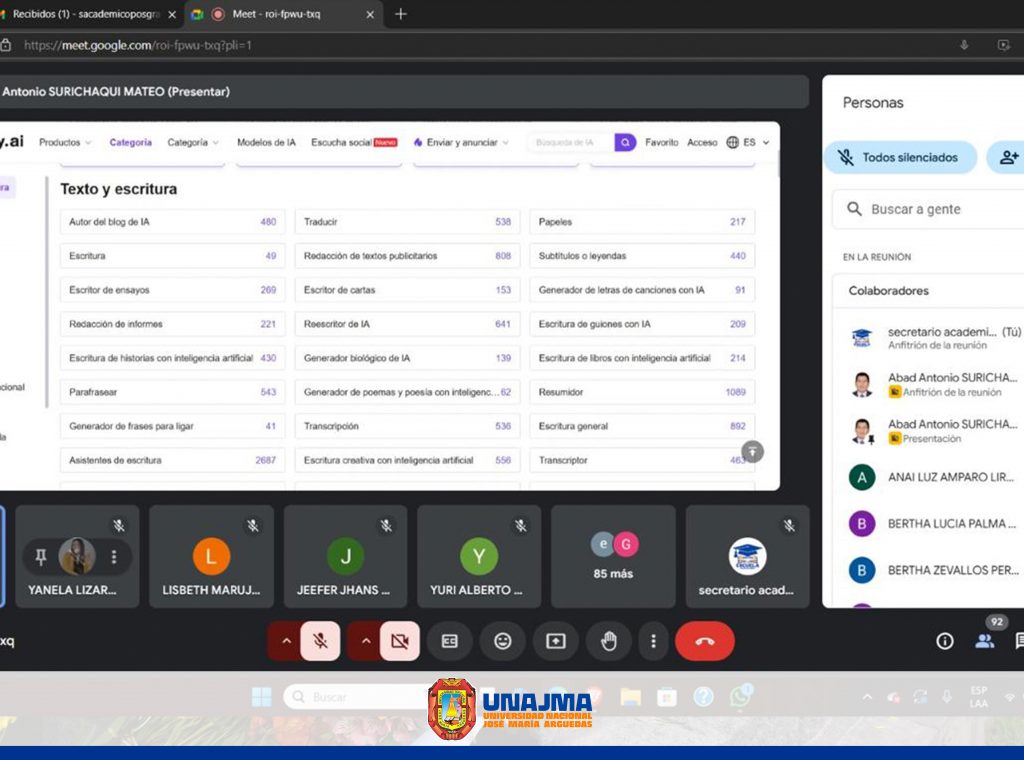Open Escucha social menu item
Viewport: 1024px width, 760px height.
pos(354,142)
